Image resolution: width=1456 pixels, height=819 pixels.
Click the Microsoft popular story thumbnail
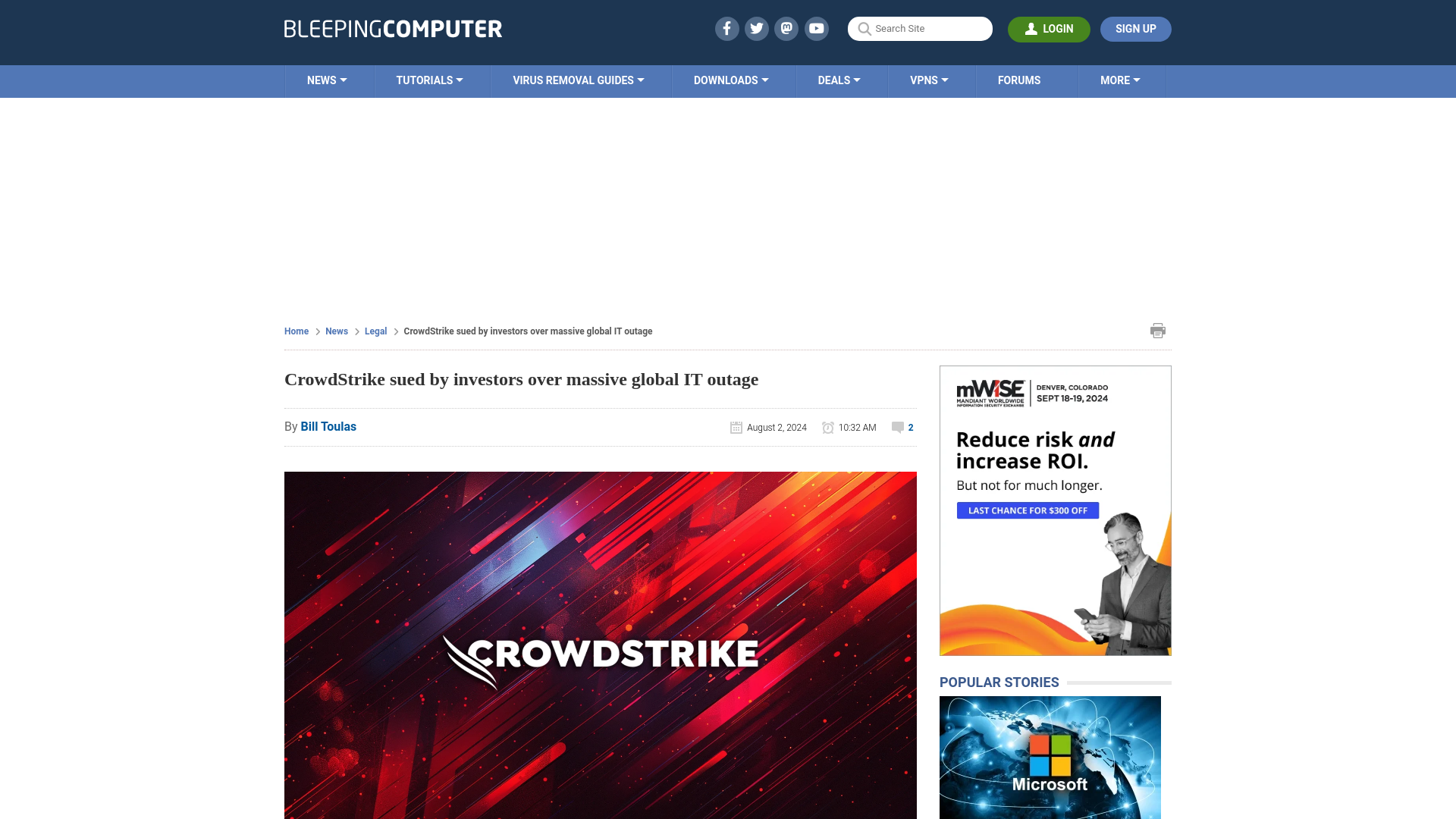pos(1050,757)
